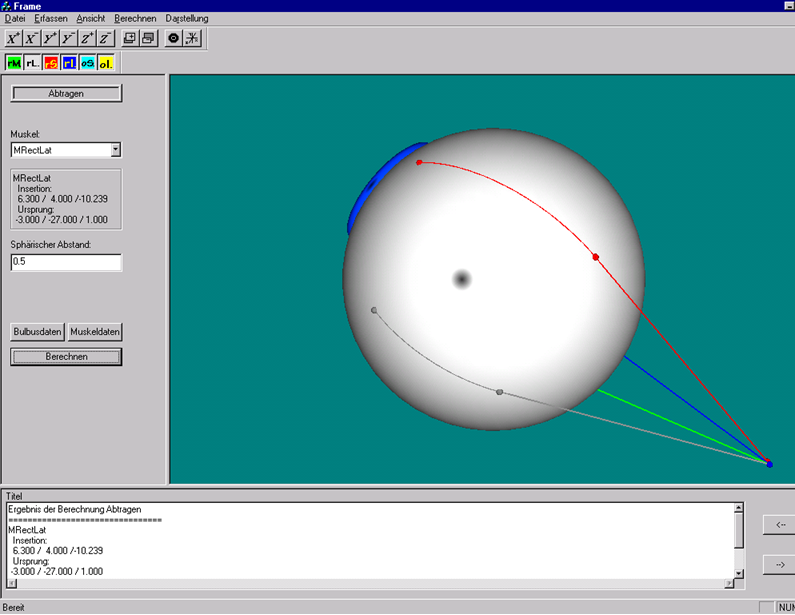
Task: Select the Y- axis view icon
Action: [68, 38]
